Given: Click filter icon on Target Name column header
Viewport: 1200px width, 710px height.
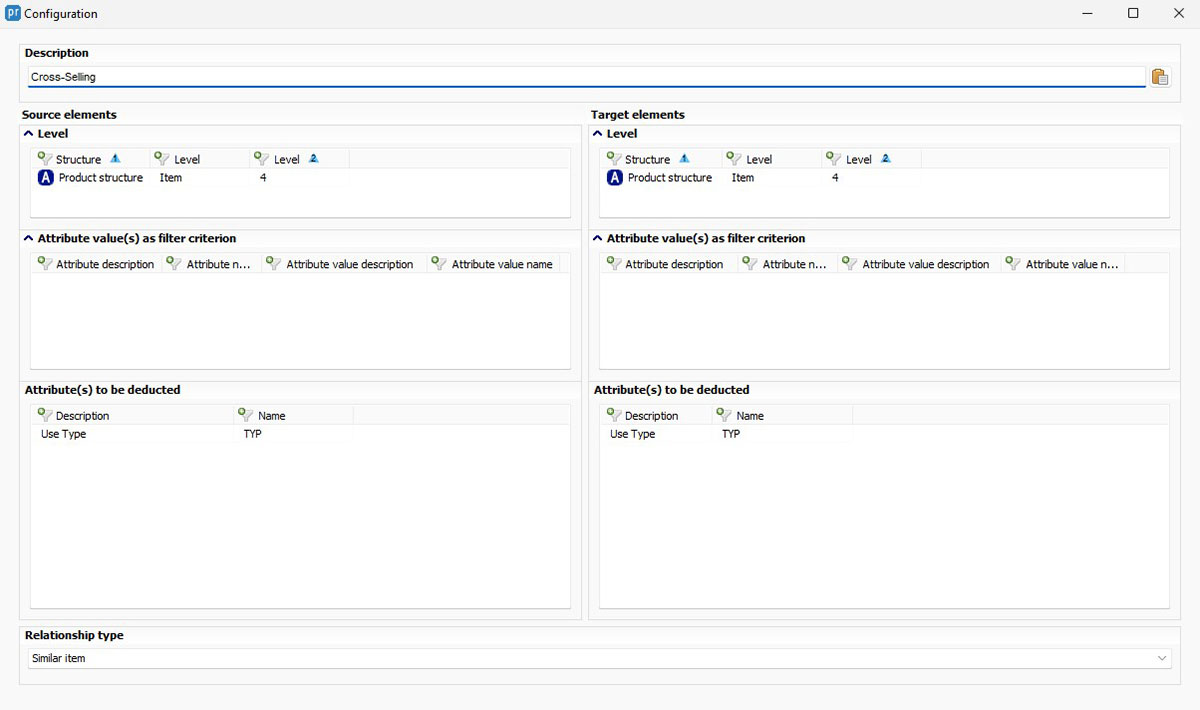Looking at the screenshot, I should [724, 416].
